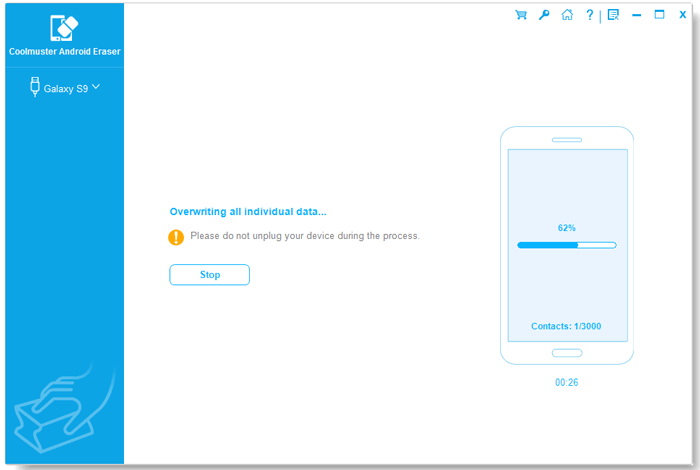Image resolution: width=700 pixels, height=470 pixels.
Task: Click 'Please do not unplug your device' message
Action: [305, 236]
